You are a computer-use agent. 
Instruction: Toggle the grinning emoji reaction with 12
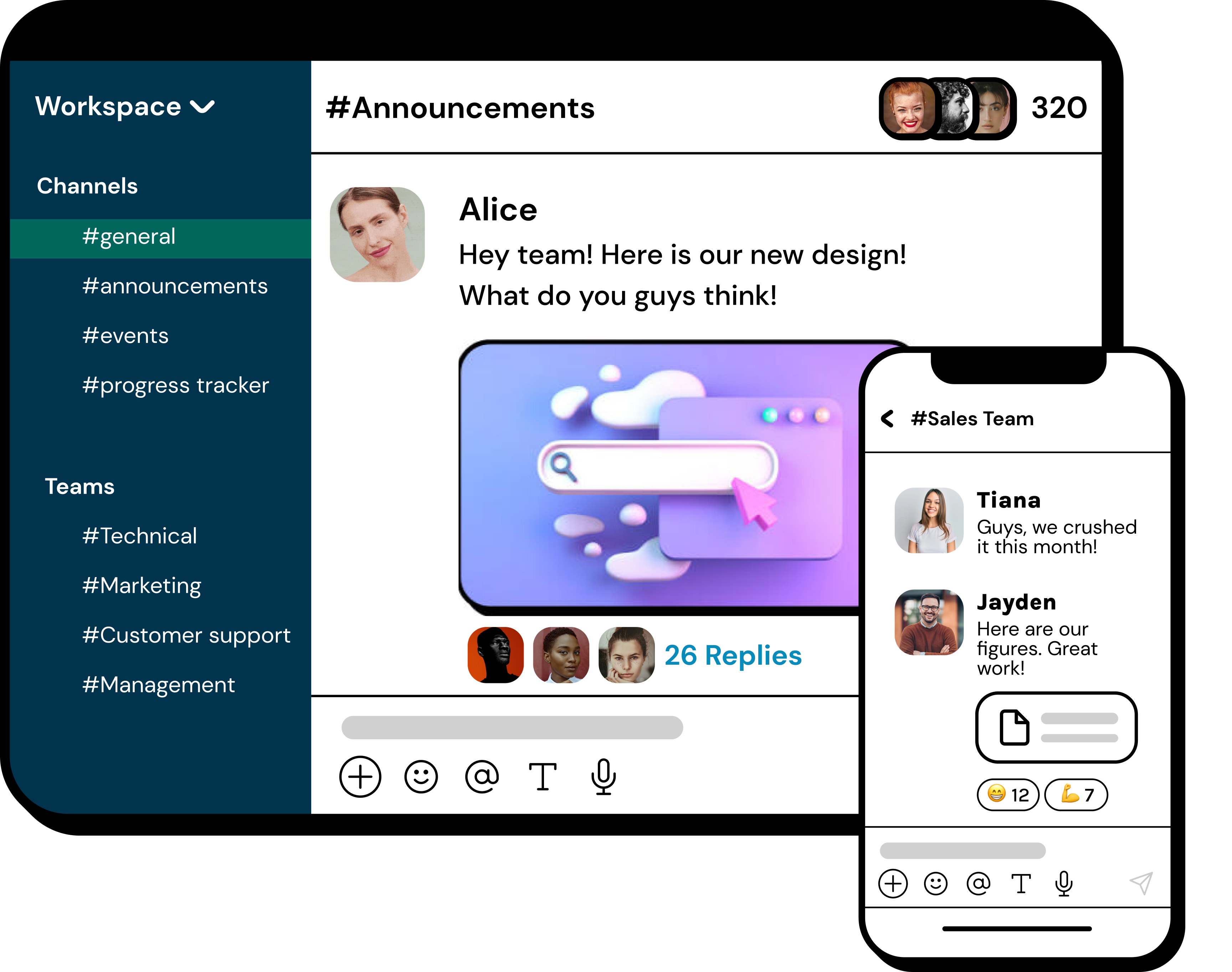[1008, 794]
